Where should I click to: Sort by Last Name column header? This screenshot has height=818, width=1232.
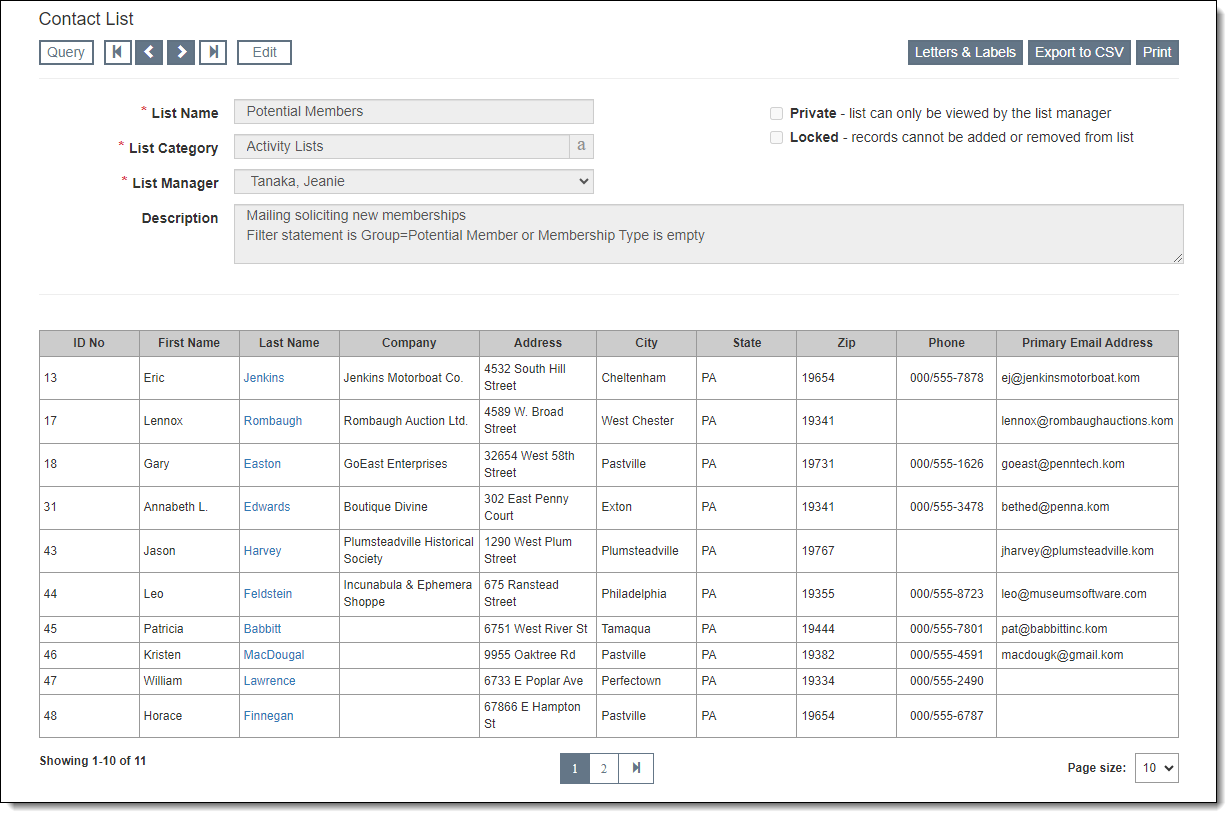pyautogui.click(x=289, y=343)
